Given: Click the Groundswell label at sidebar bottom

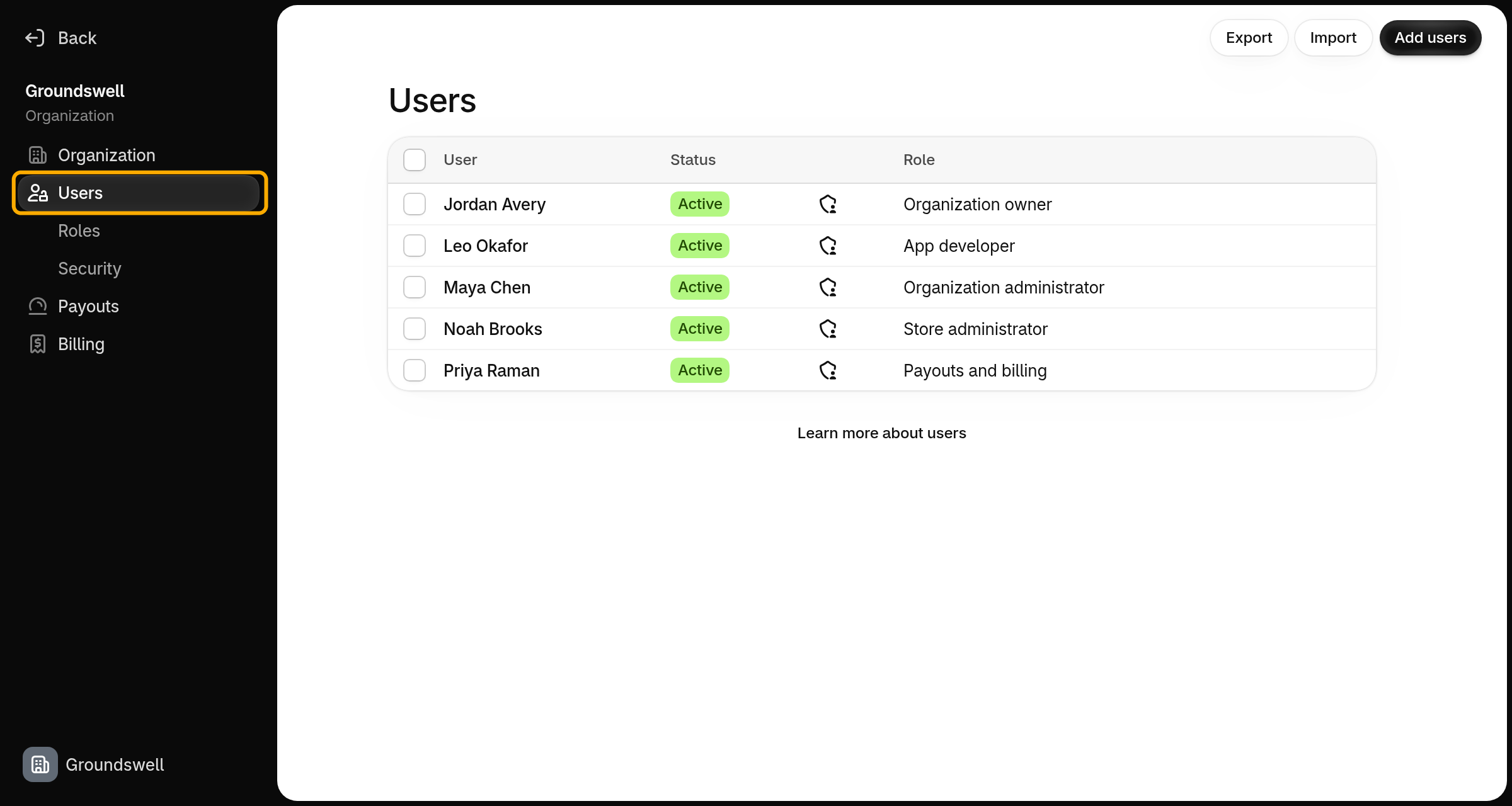Looking at the screenshot, I should (x=115, y=764).
